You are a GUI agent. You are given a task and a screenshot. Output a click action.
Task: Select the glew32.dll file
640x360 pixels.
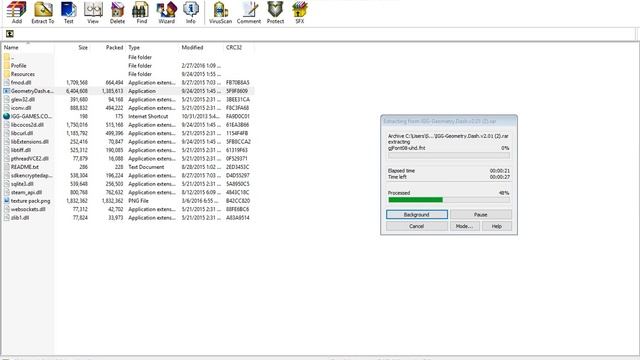tap(129, 100)
